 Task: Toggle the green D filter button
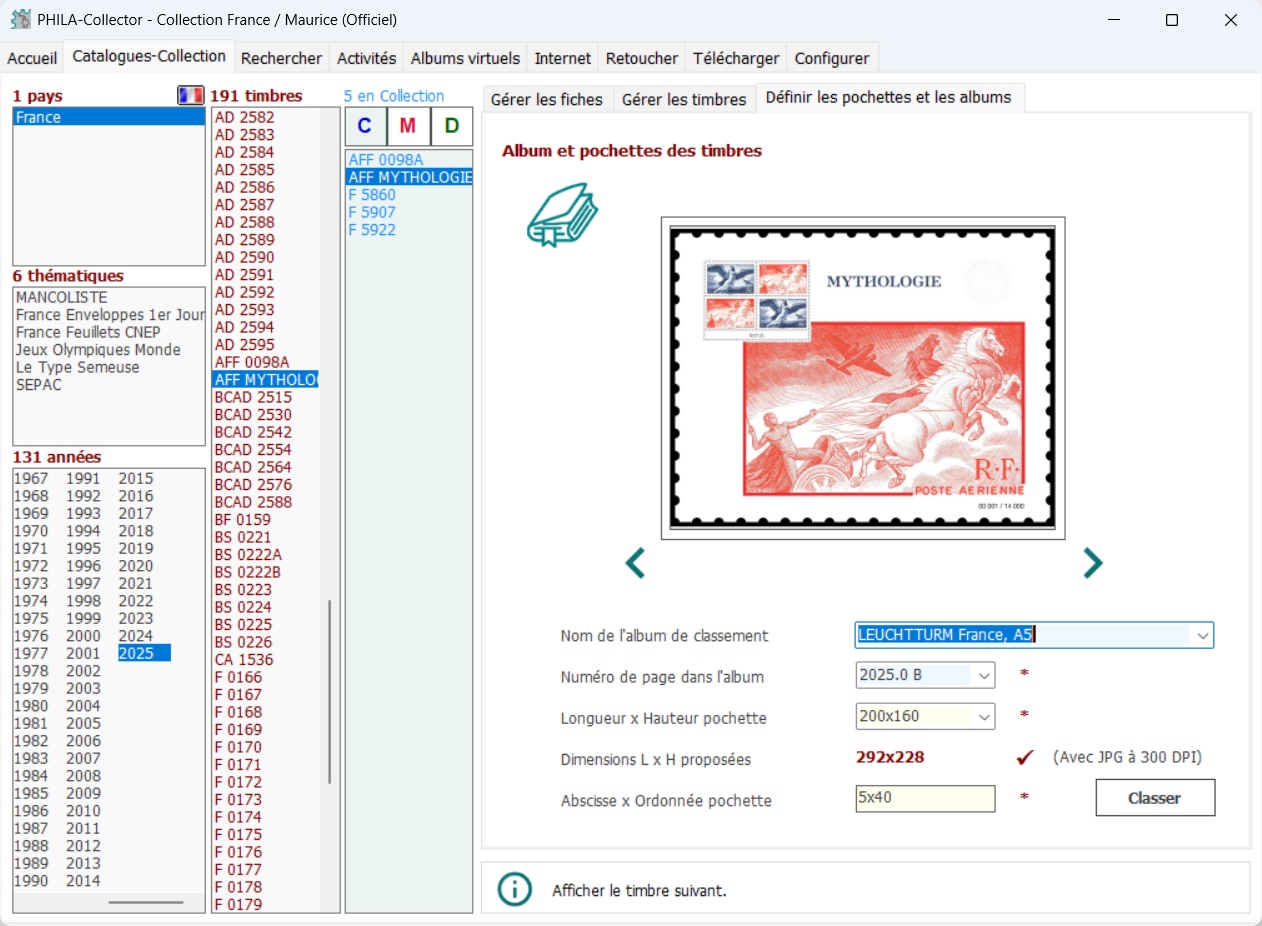(452, 126)
